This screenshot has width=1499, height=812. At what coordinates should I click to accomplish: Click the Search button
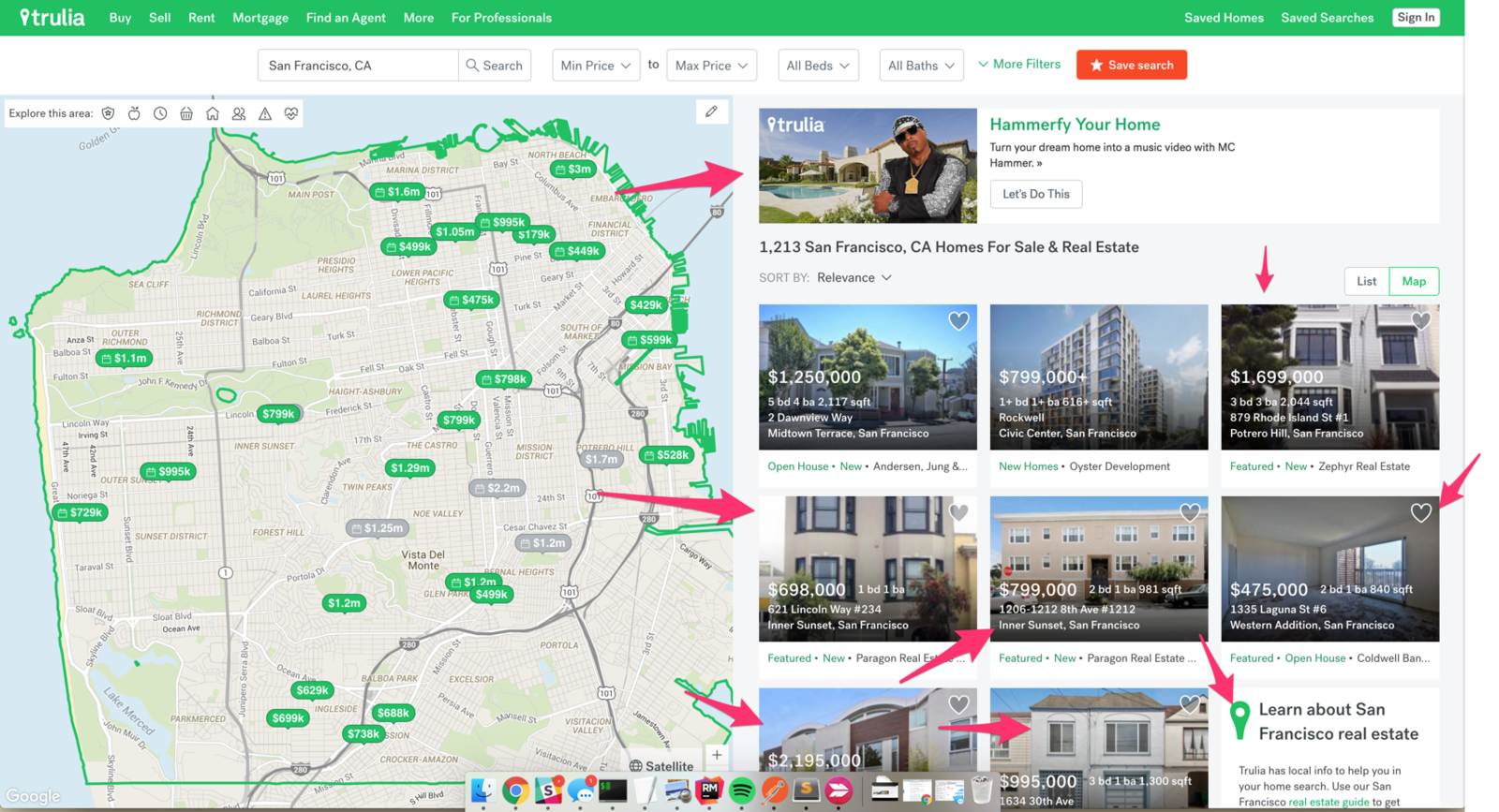click(495, 66)
